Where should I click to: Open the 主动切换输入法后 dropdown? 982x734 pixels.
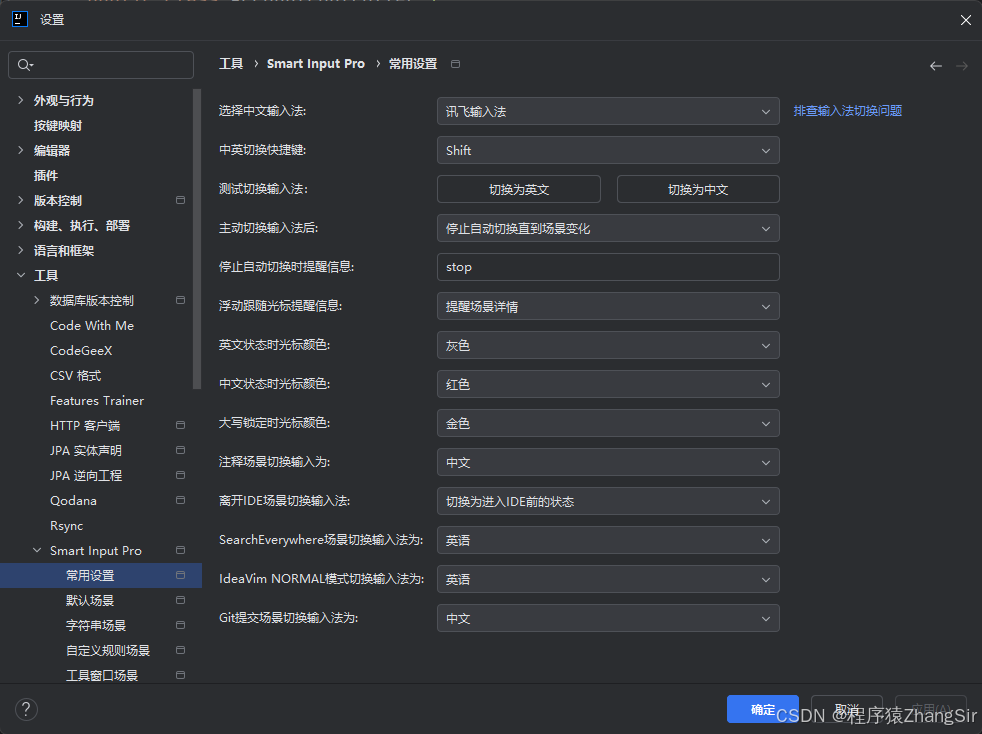coord(608,229)
